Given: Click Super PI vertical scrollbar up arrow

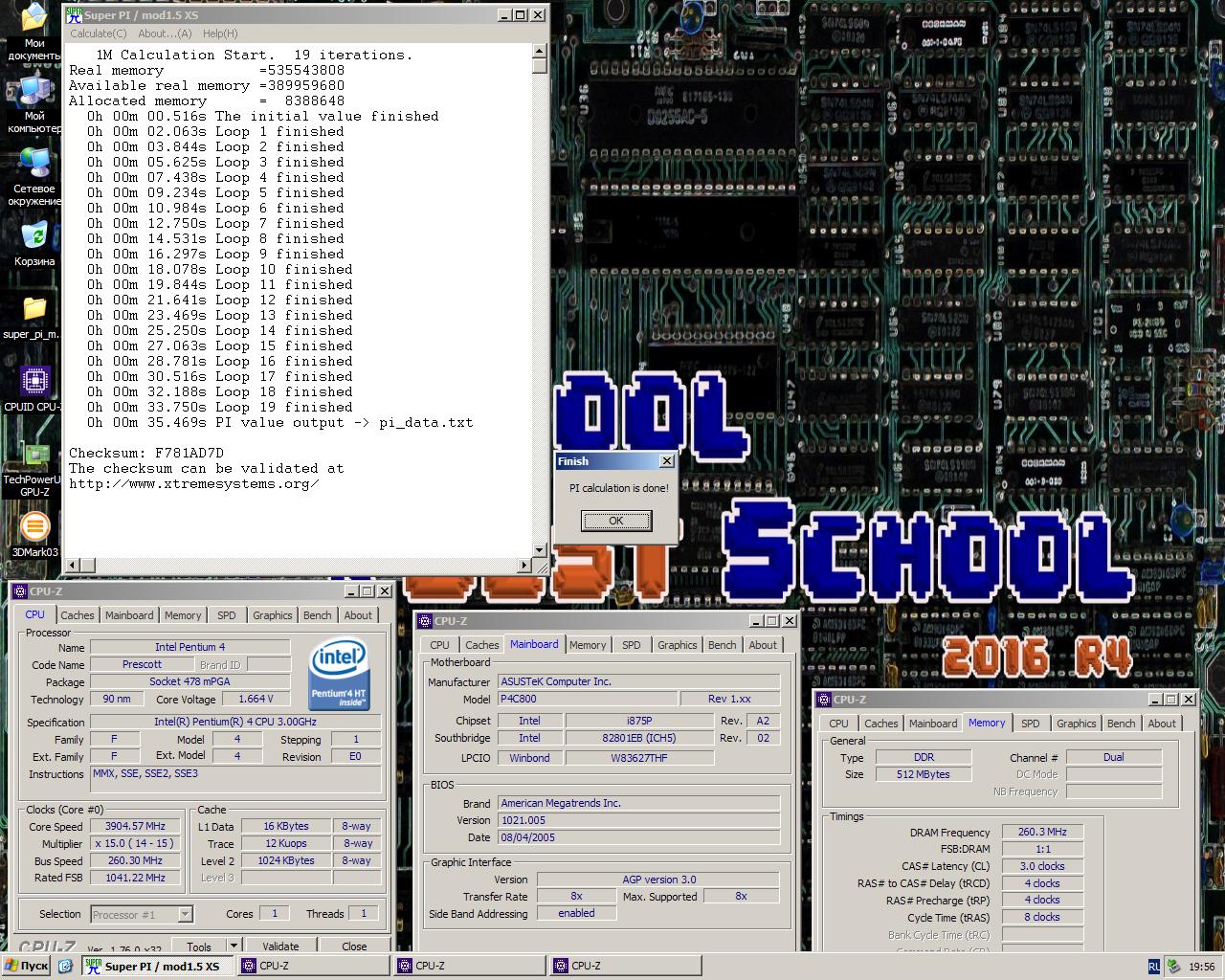Looking at the screenshot, I should point(540,51).
